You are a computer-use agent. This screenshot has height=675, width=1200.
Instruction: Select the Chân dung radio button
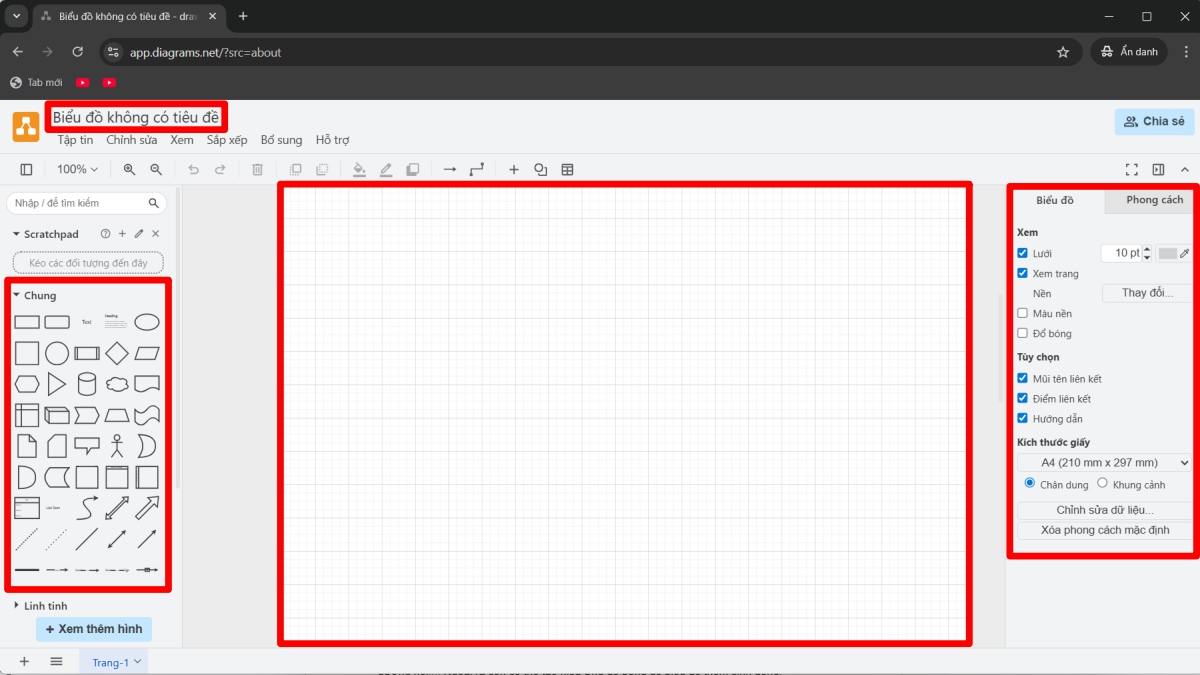[1030, 483]
